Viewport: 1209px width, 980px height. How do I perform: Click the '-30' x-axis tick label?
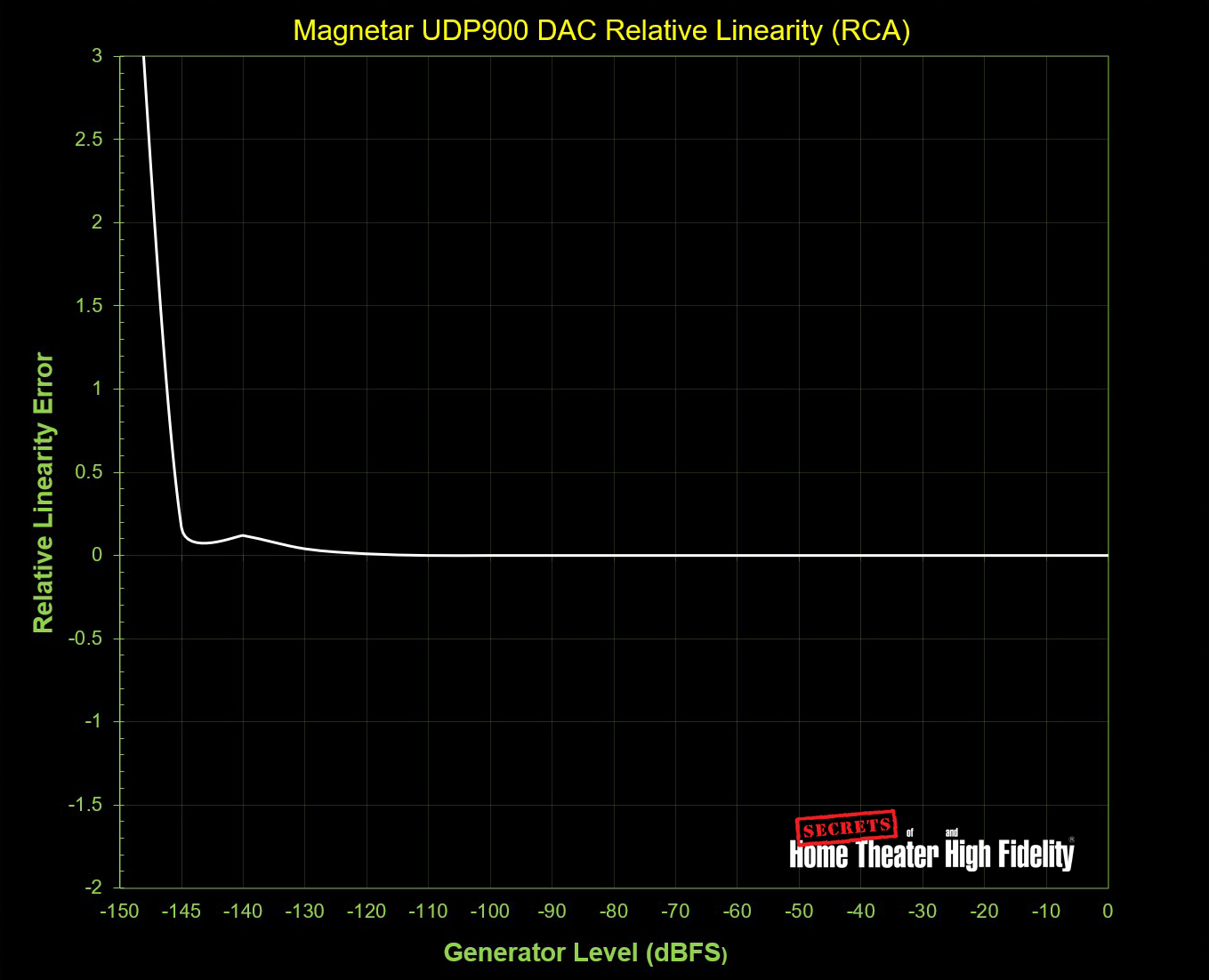pos(923,911)
